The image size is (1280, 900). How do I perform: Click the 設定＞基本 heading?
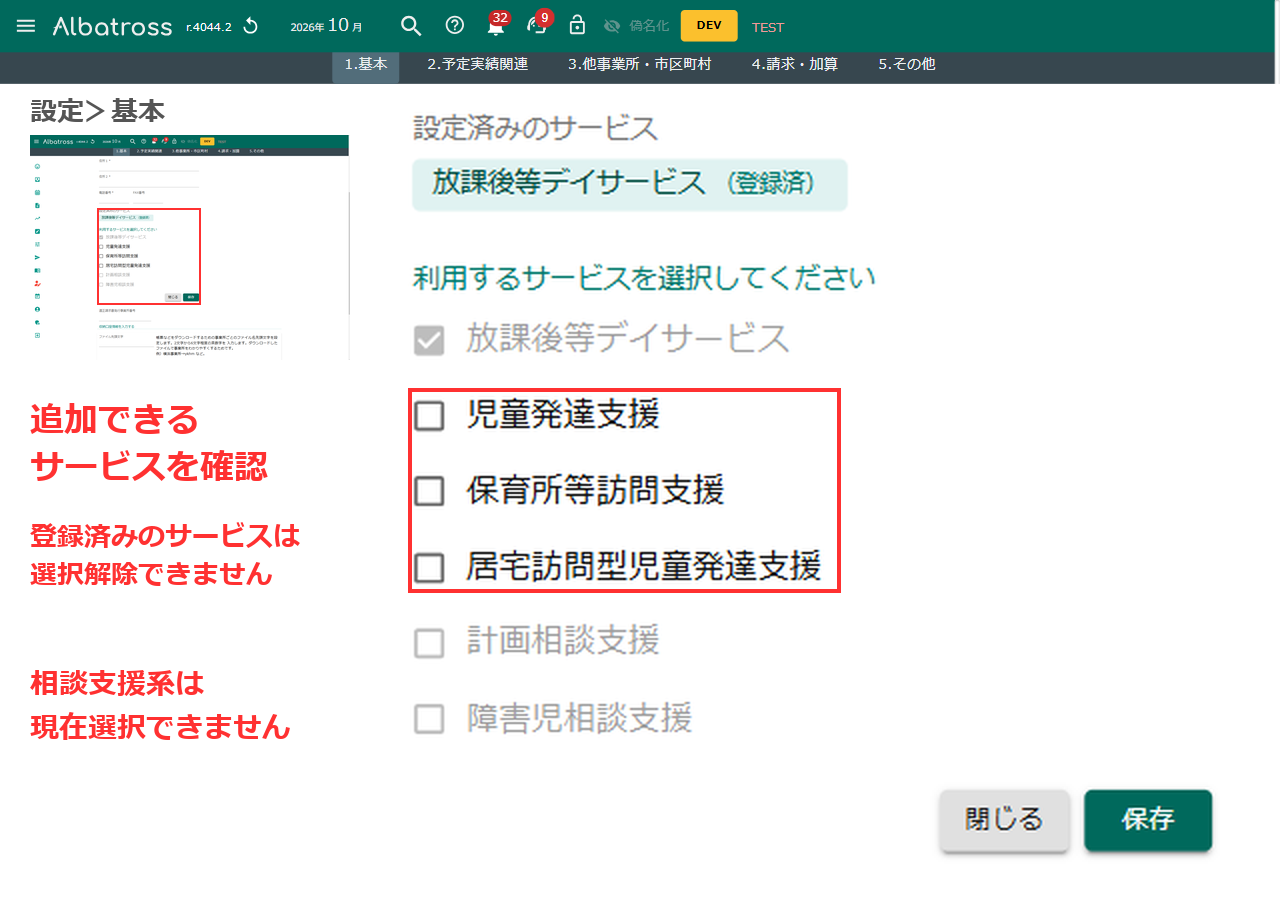pos(98,110)
